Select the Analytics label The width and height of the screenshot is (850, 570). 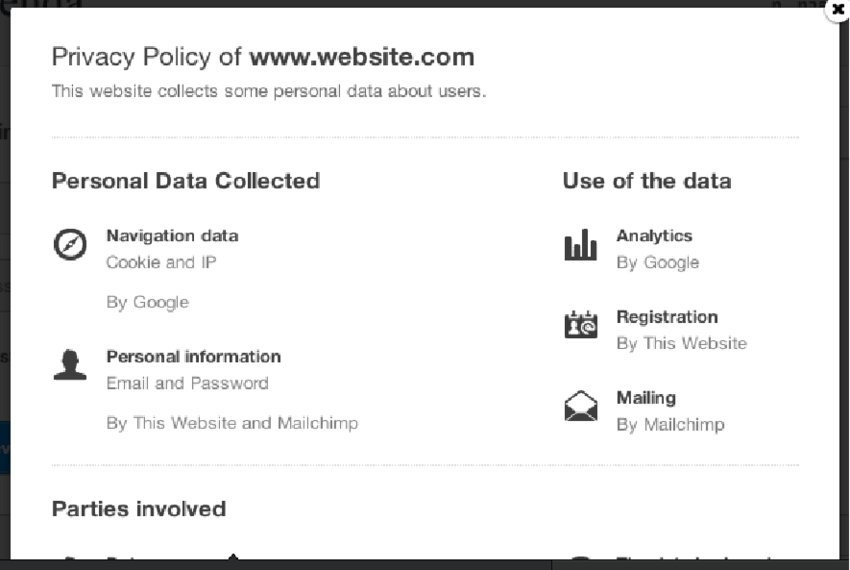coord(654,236)
